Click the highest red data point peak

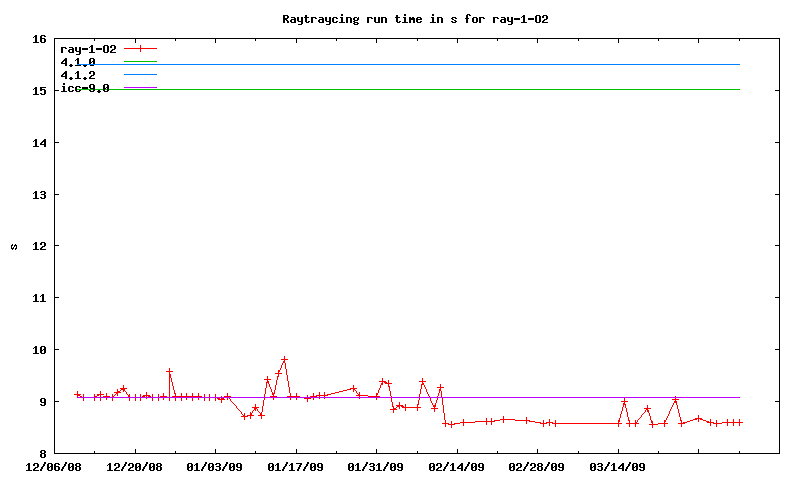point(284,359)
